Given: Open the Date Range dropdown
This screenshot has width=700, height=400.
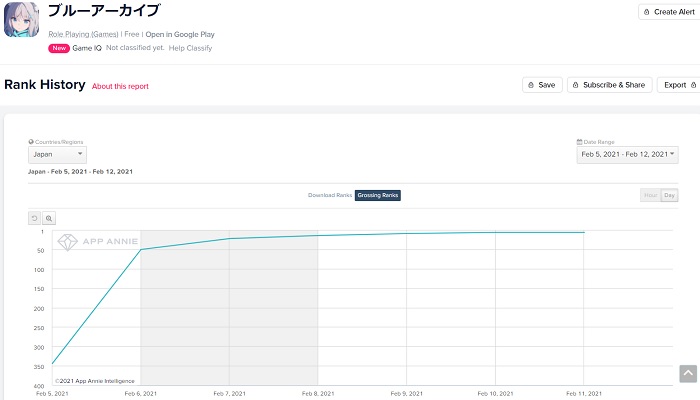Looking at the screenshot, I should pos(627,154).
